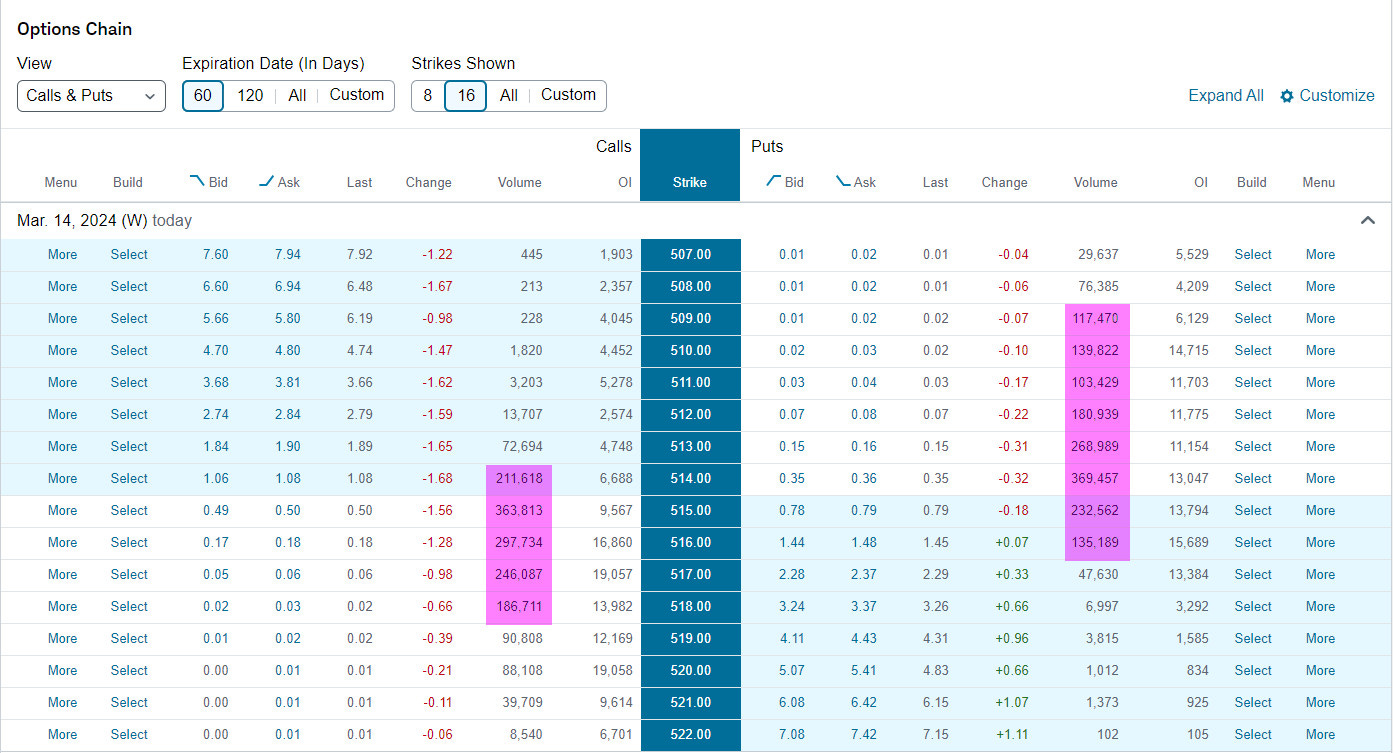
Task: Sort by calls Ask column header
Action: 280,182
